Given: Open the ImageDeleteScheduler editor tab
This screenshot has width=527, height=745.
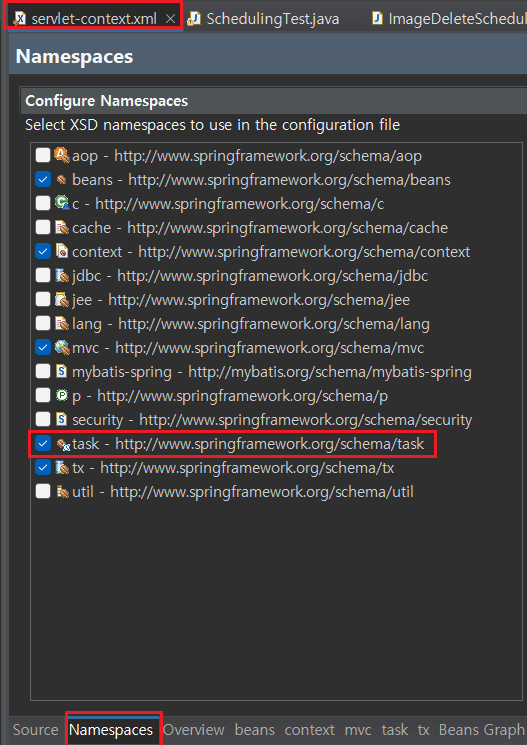Looking at the screenshot, I should [449, 19].
